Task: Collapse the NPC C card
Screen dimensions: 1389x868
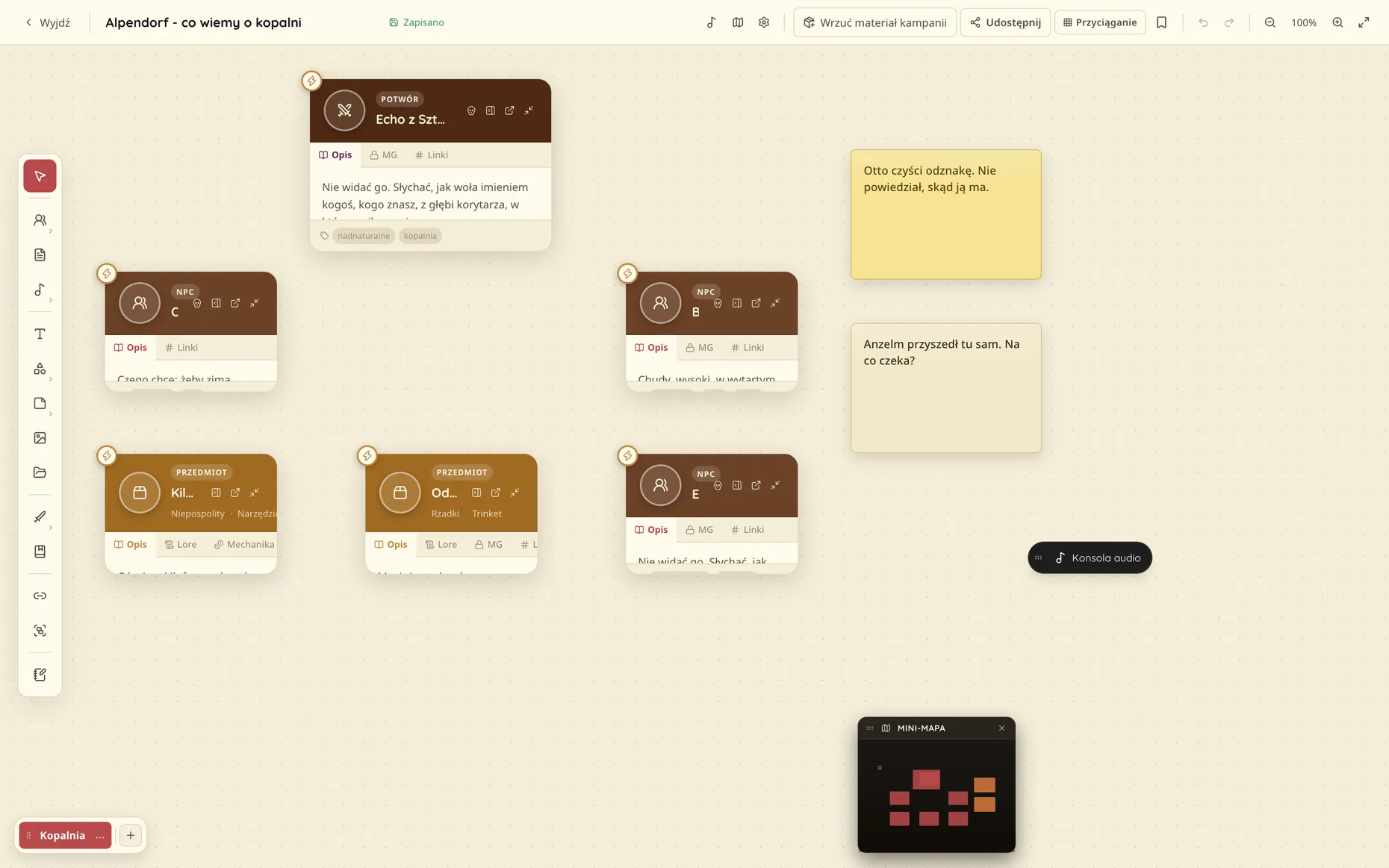Action: pos(255,303)
